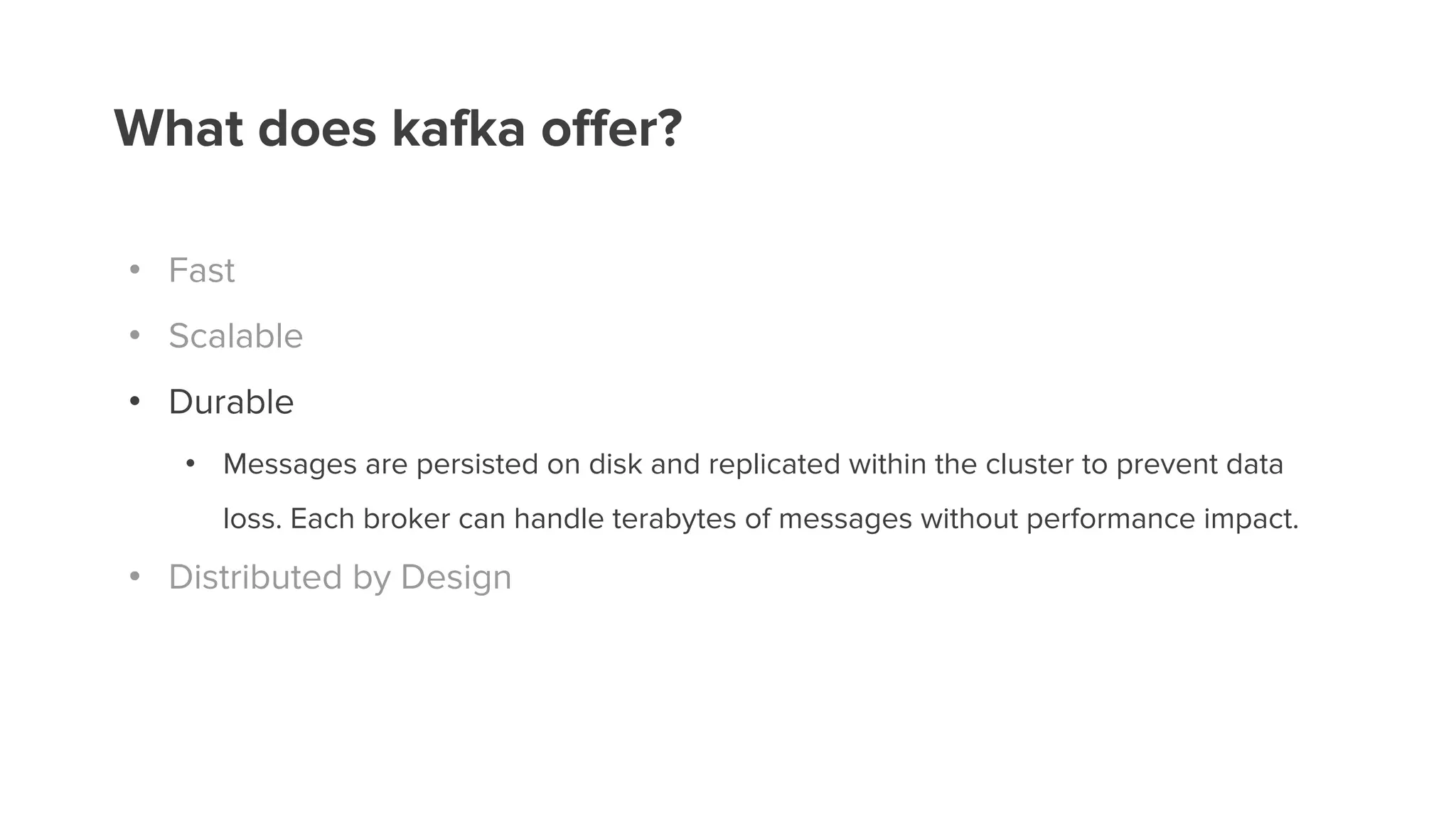Click the bullet dot before 'Distributed by Design'

(134, 577)
